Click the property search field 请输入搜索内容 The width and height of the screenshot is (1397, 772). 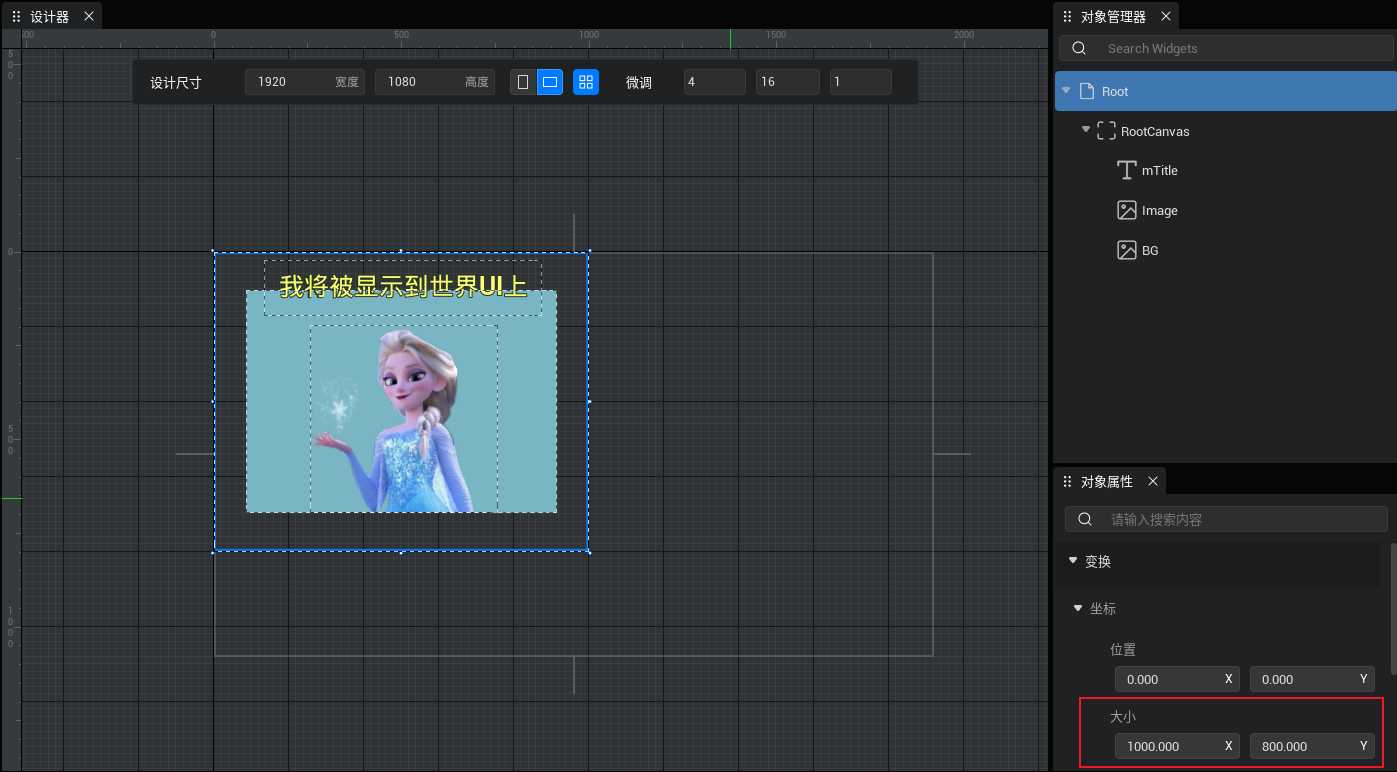[x=1226, y=520]
